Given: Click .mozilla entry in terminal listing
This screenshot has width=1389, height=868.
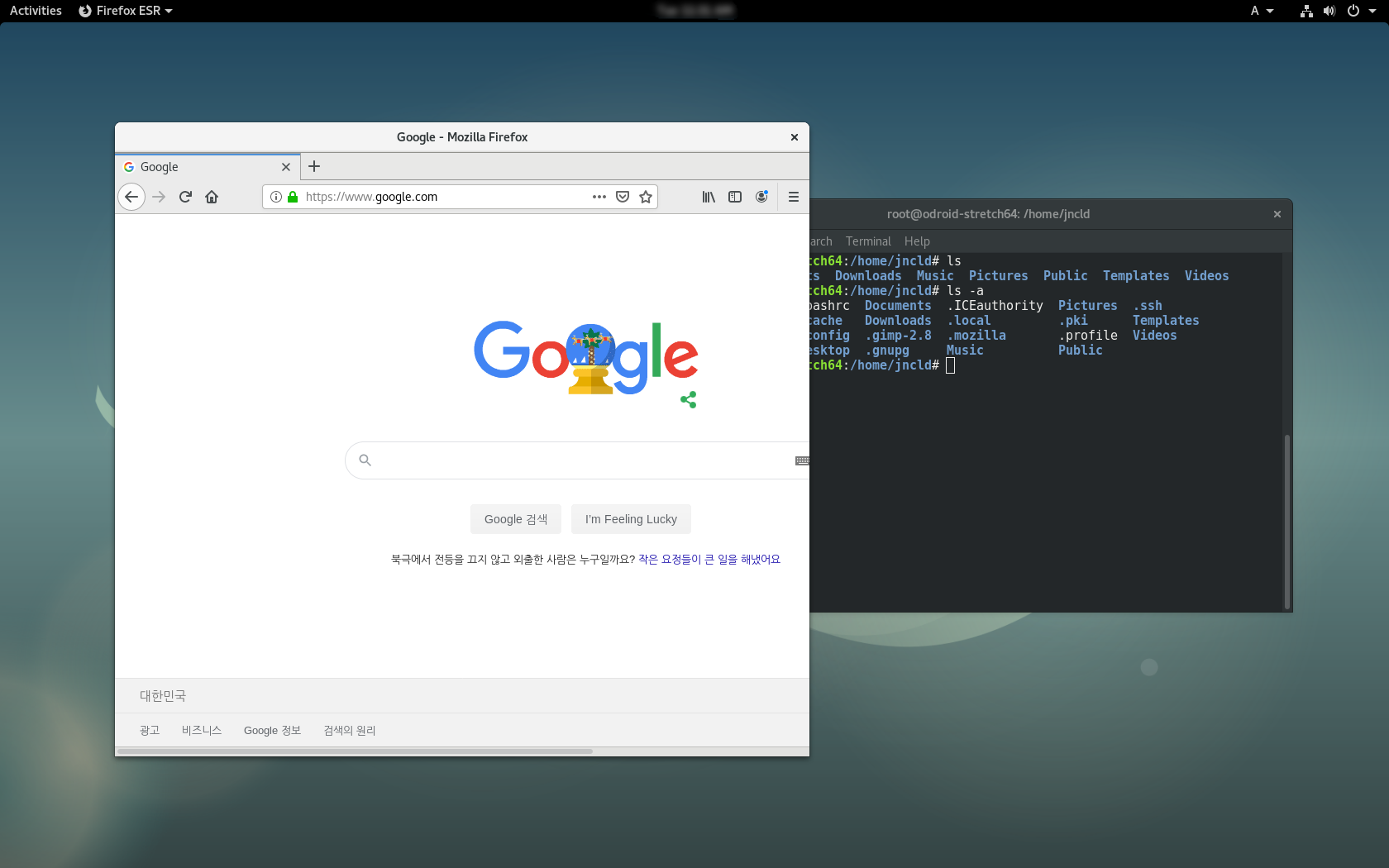Looking at the screenshot, I should [x=976, y=336].
